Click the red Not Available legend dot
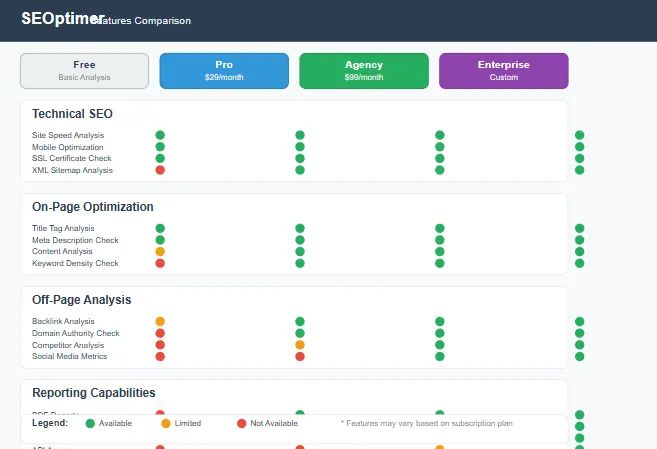Viewport: 657px width, 449px height. tap(241, 424)
